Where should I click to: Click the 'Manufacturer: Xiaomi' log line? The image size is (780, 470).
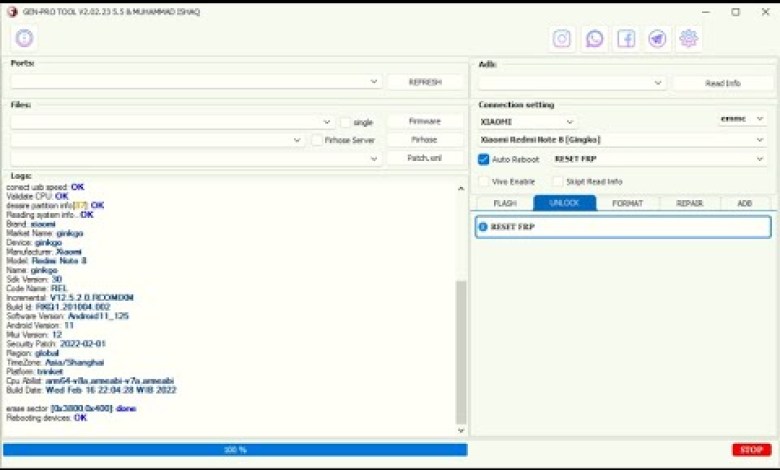[x=44, y=252]
